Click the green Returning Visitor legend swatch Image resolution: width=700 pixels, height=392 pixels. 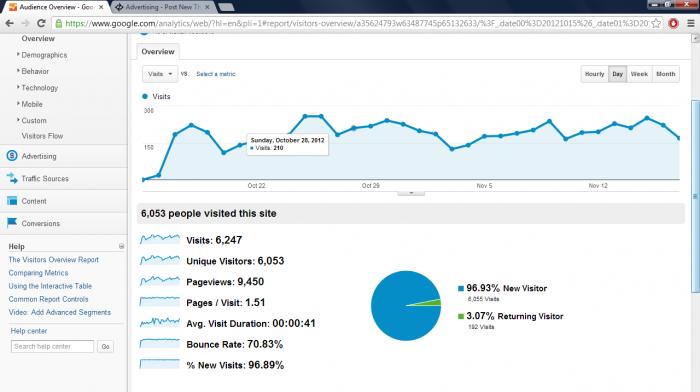click(461, 317)
